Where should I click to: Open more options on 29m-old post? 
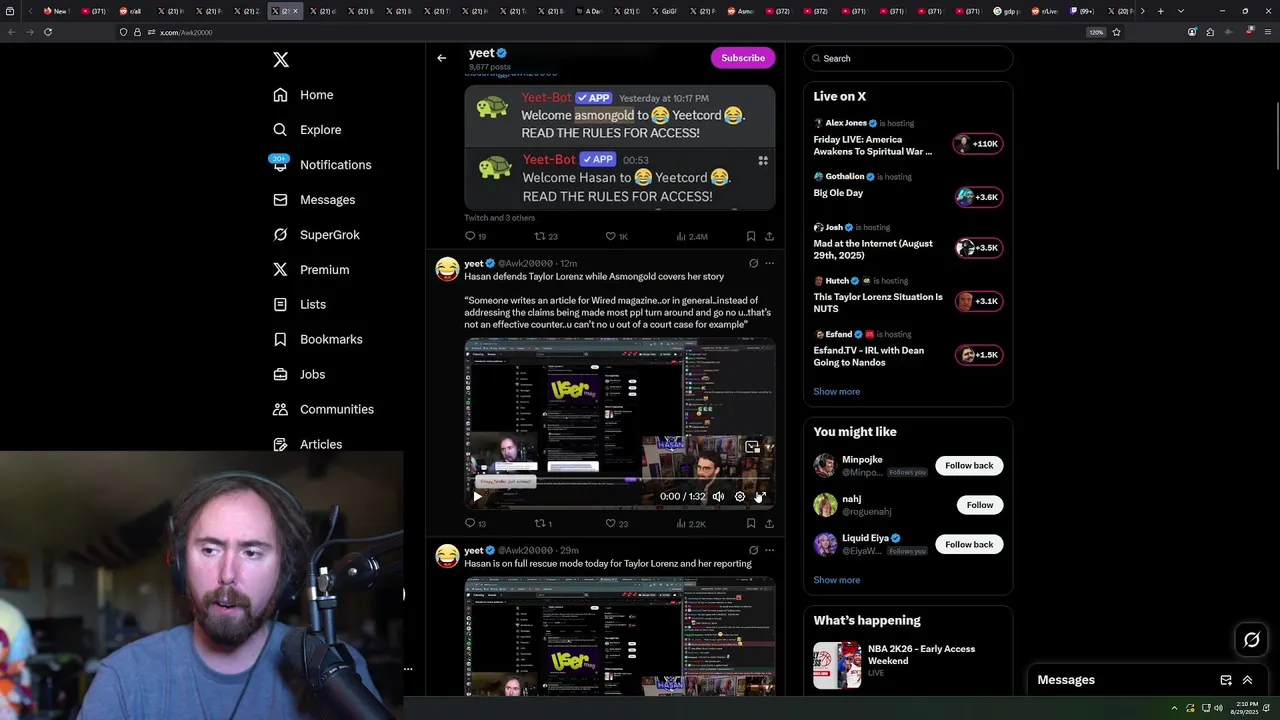click(x=769, y=550)
